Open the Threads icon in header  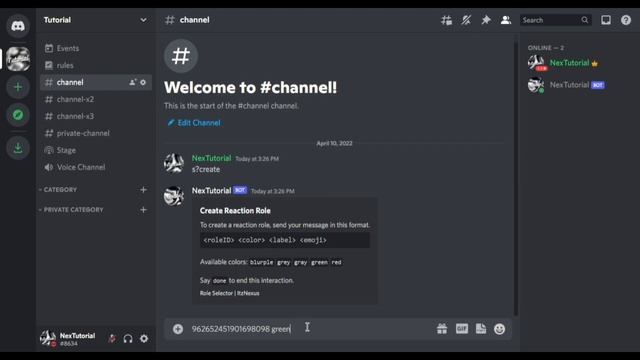pos(446,20)
